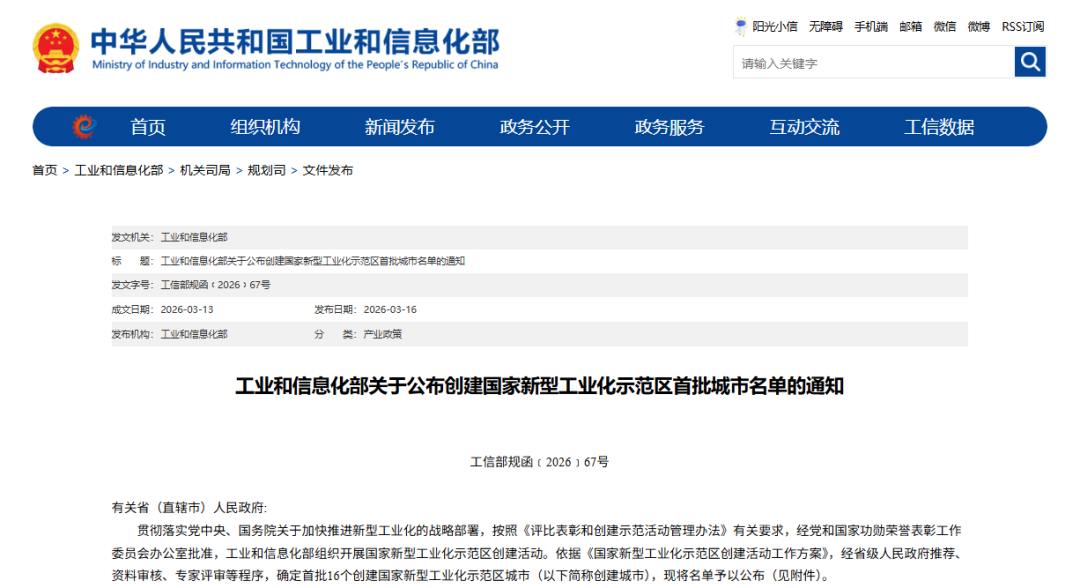Open the 微信 WeChat link

click(x=944, y=27)
